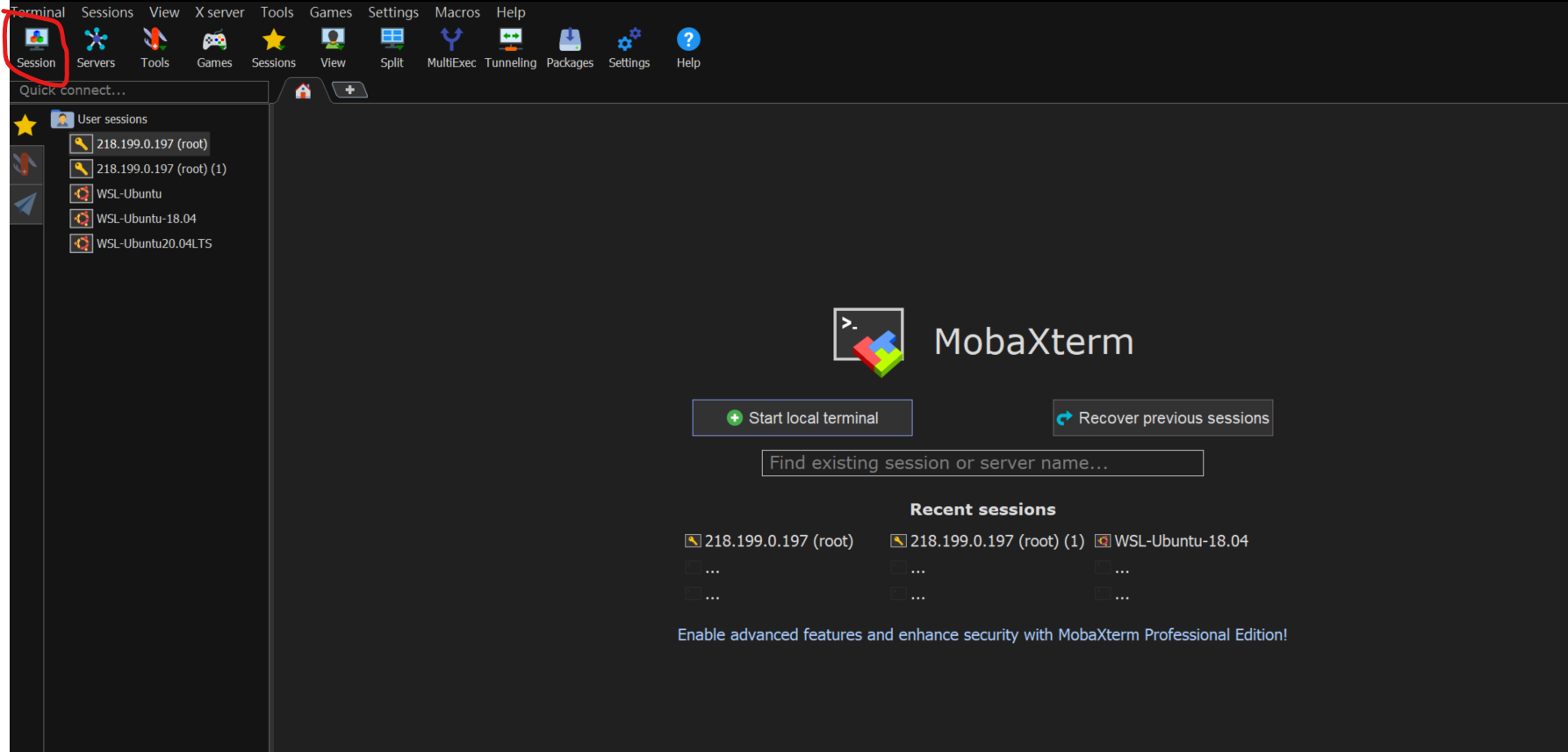Launch the Games toolbar icon
Image resolution: width=1568 pixels, height=752 pixels.
tap(214, 47)
